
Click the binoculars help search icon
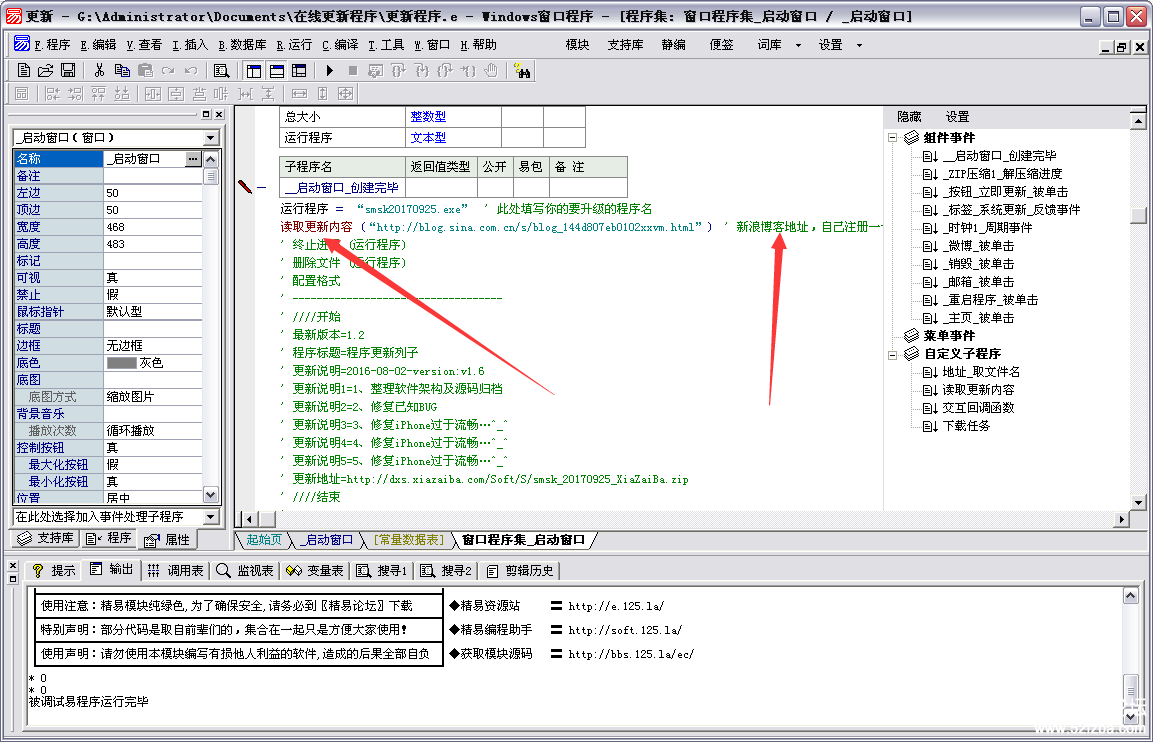pos(521,70)
